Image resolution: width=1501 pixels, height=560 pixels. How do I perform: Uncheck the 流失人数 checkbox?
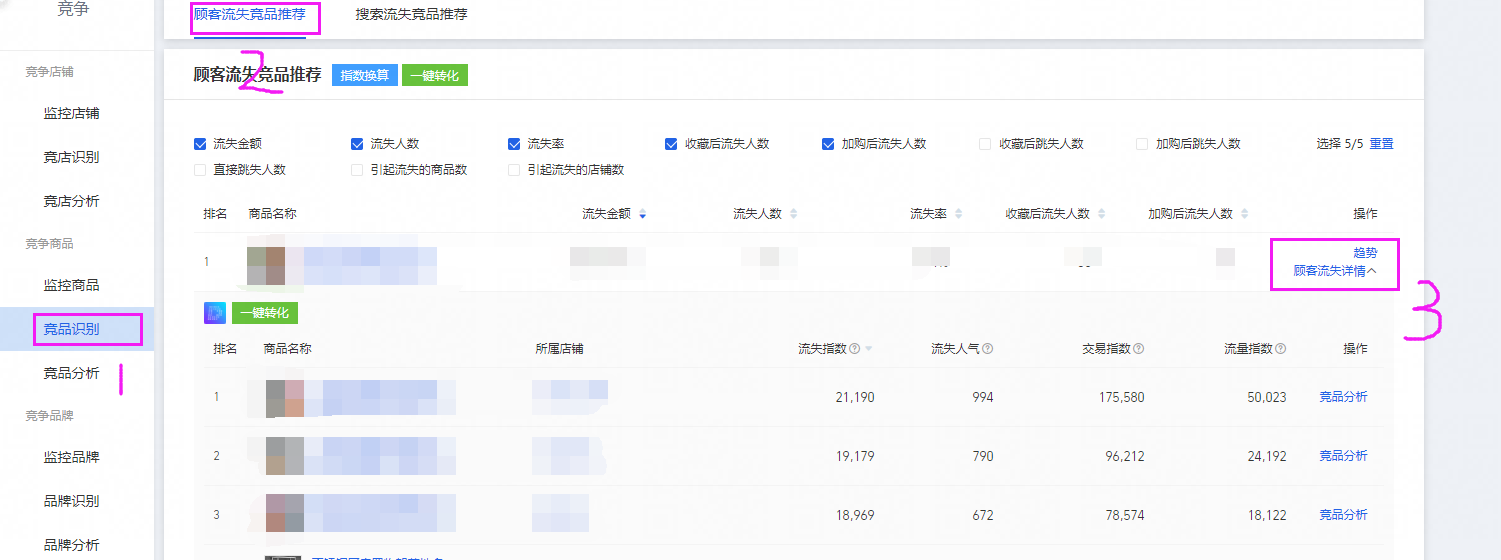pyautogui.click(x=357, y=144)
